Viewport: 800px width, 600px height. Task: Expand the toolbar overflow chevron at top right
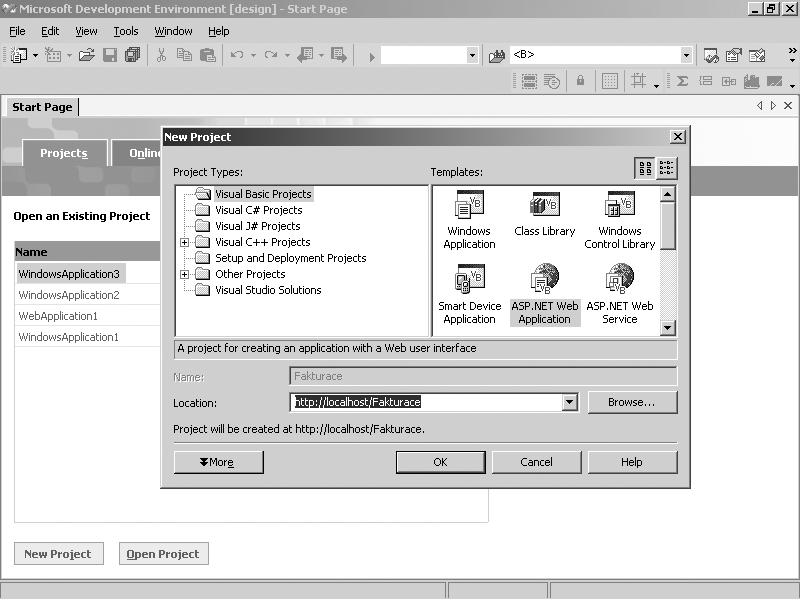(x=792, y=55)
